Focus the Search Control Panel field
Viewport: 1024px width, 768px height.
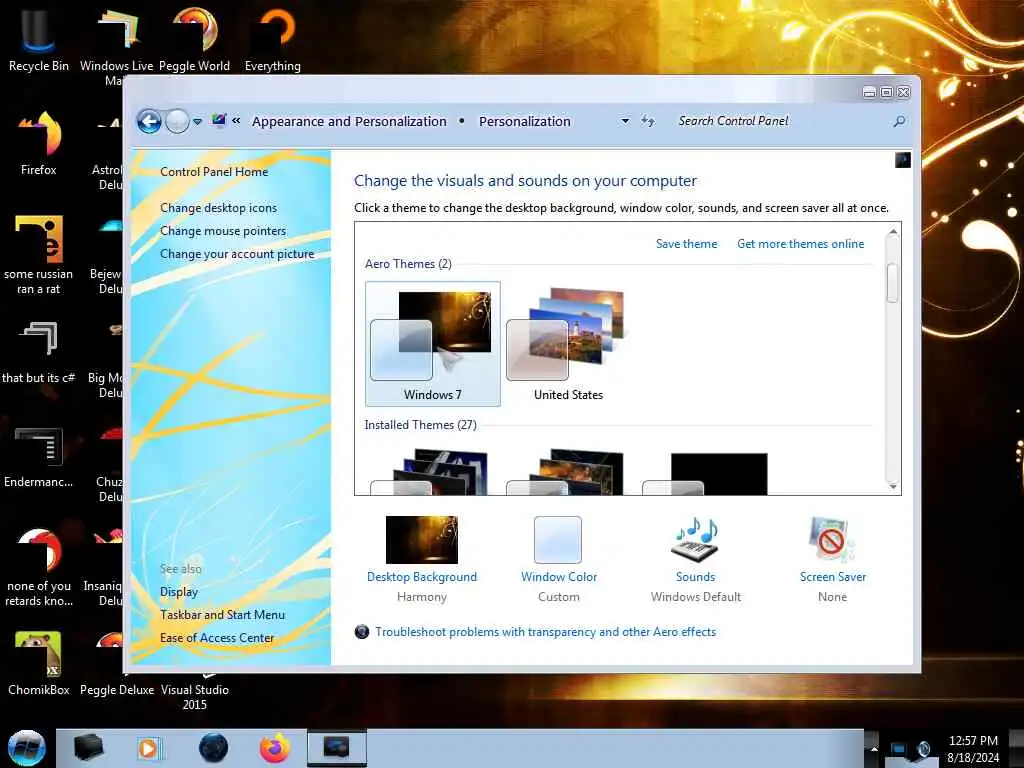coord(780,121)
